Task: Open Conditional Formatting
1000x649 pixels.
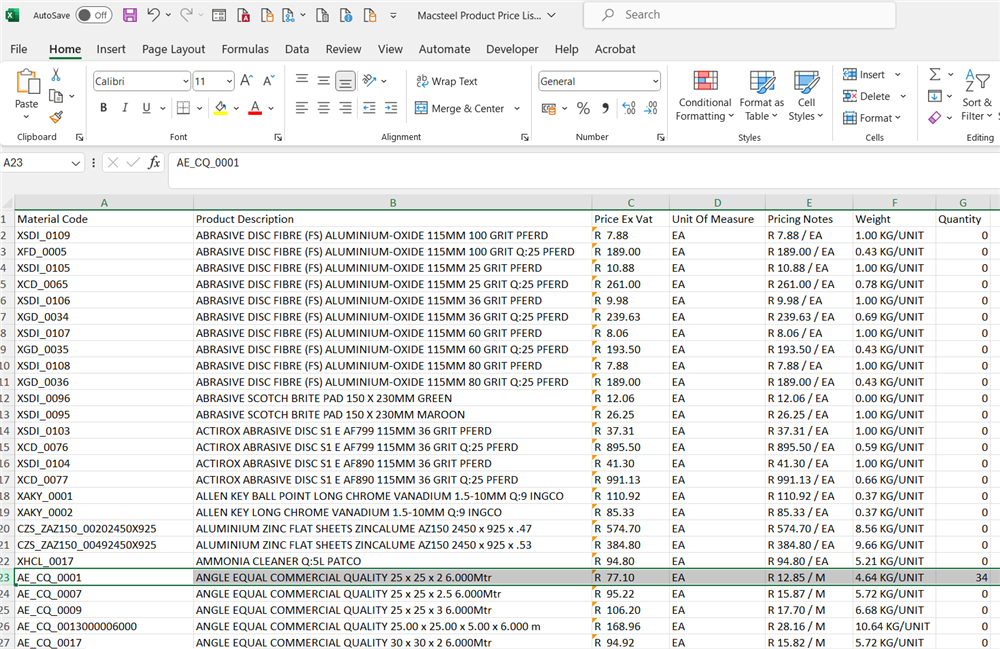Action: point(704,95)
